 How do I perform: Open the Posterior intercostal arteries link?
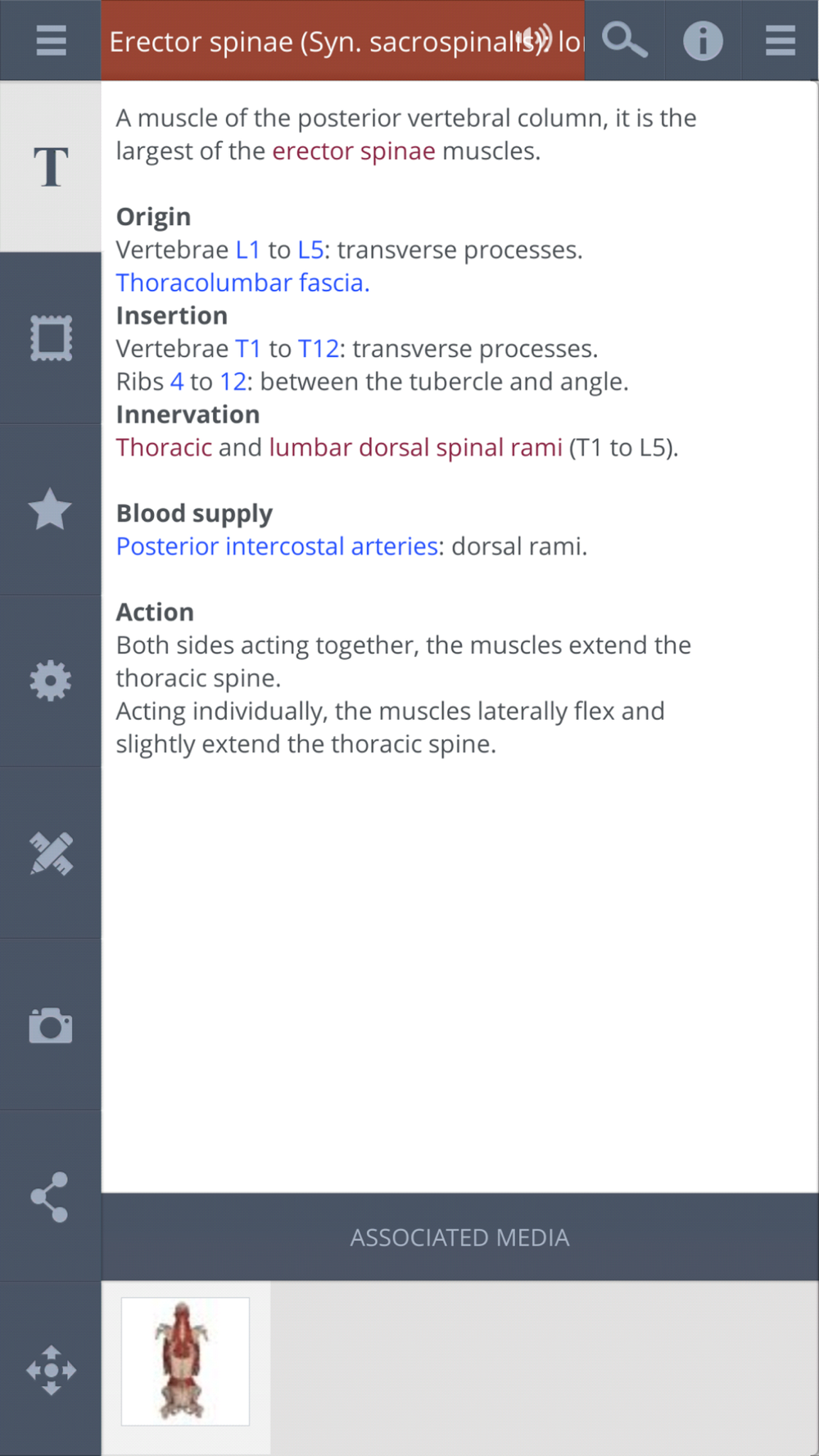click(x=277, y=546)
